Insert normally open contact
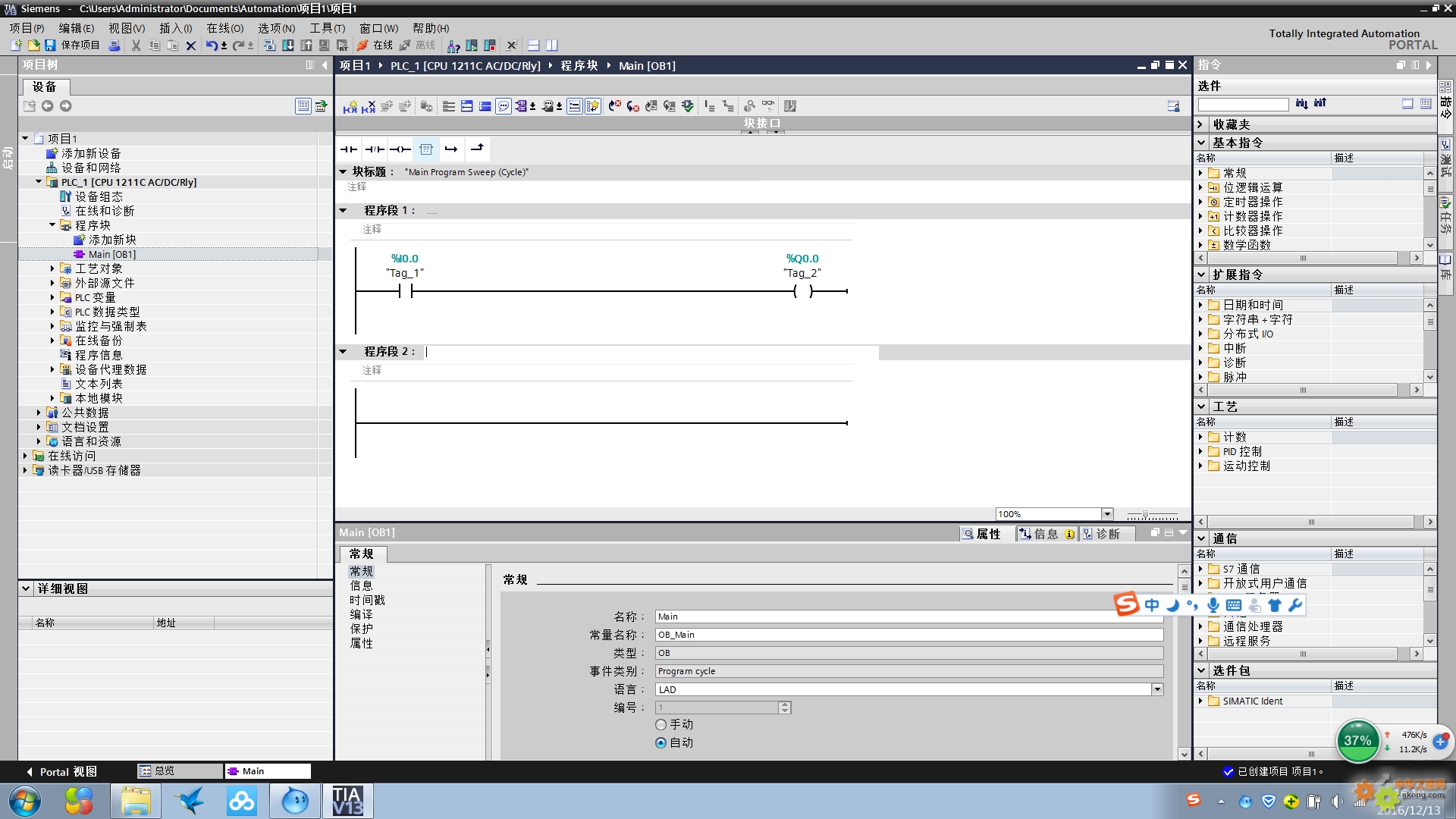Screen dimensions: 1456x819 pos(349,149)
